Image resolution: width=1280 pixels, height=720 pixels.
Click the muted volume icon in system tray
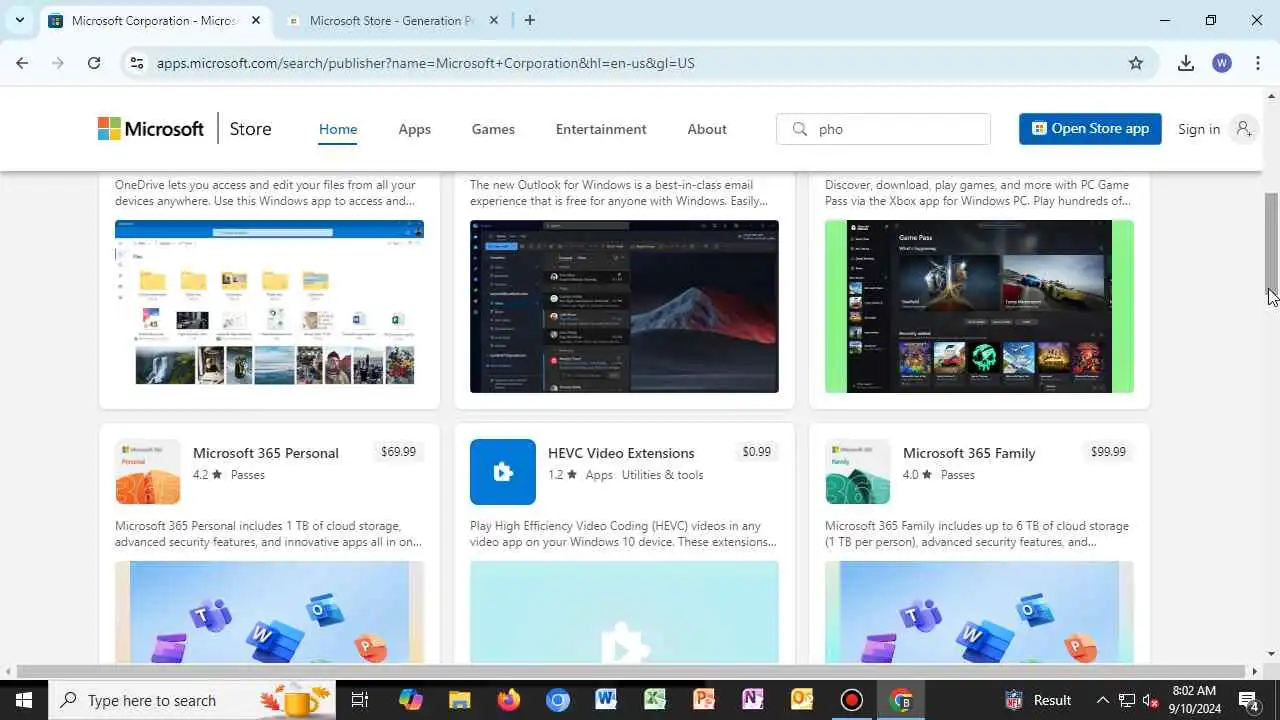coord(1151,700)
